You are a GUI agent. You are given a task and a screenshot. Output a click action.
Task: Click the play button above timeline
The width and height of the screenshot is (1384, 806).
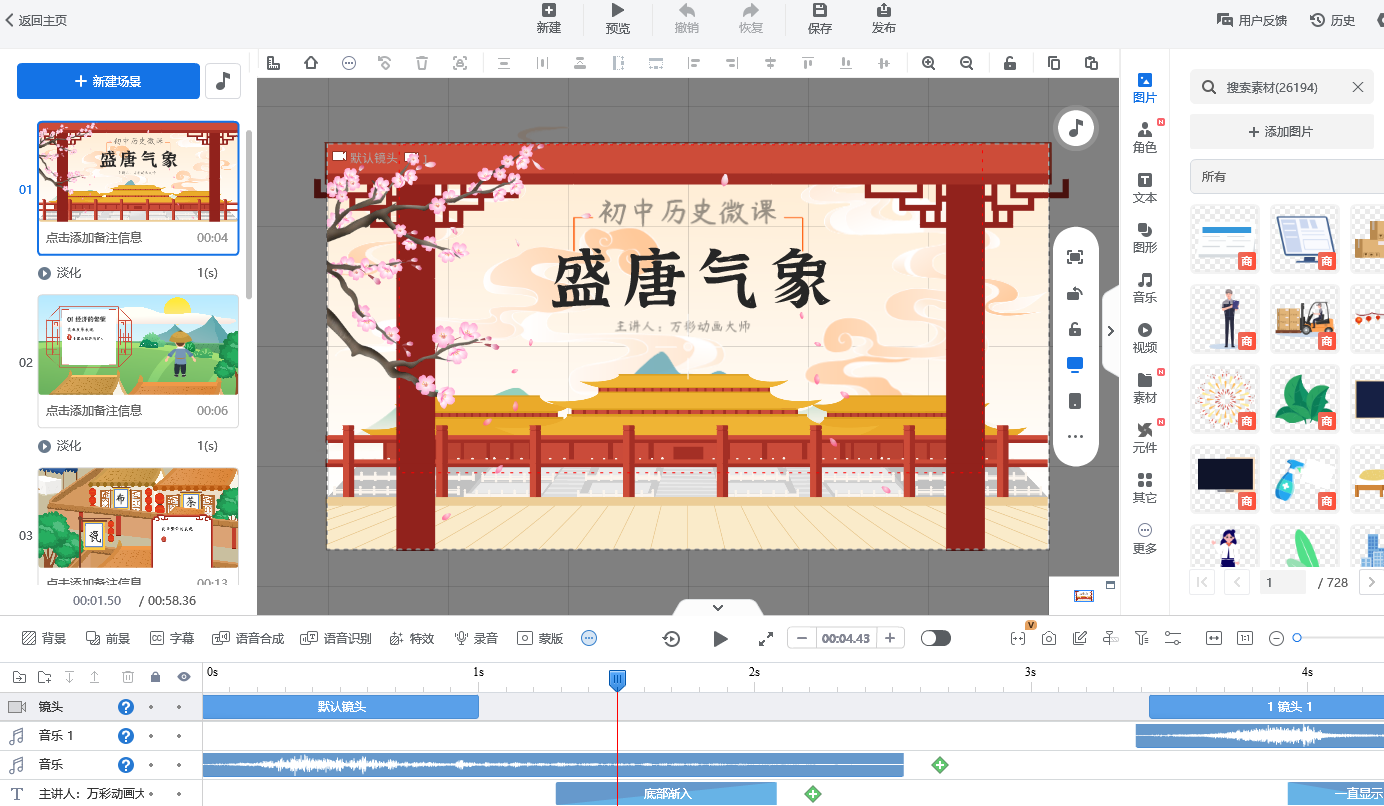tap(720, 638)
